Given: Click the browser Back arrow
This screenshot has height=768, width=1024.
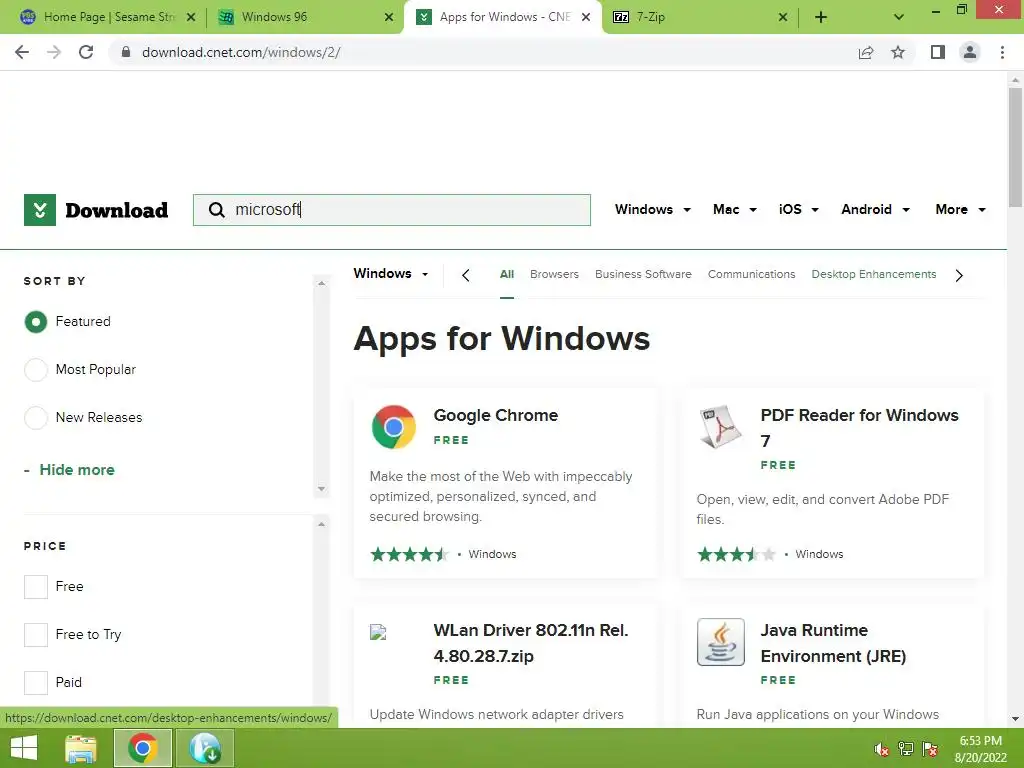Looking at the screenshot, I should (22, 52).
